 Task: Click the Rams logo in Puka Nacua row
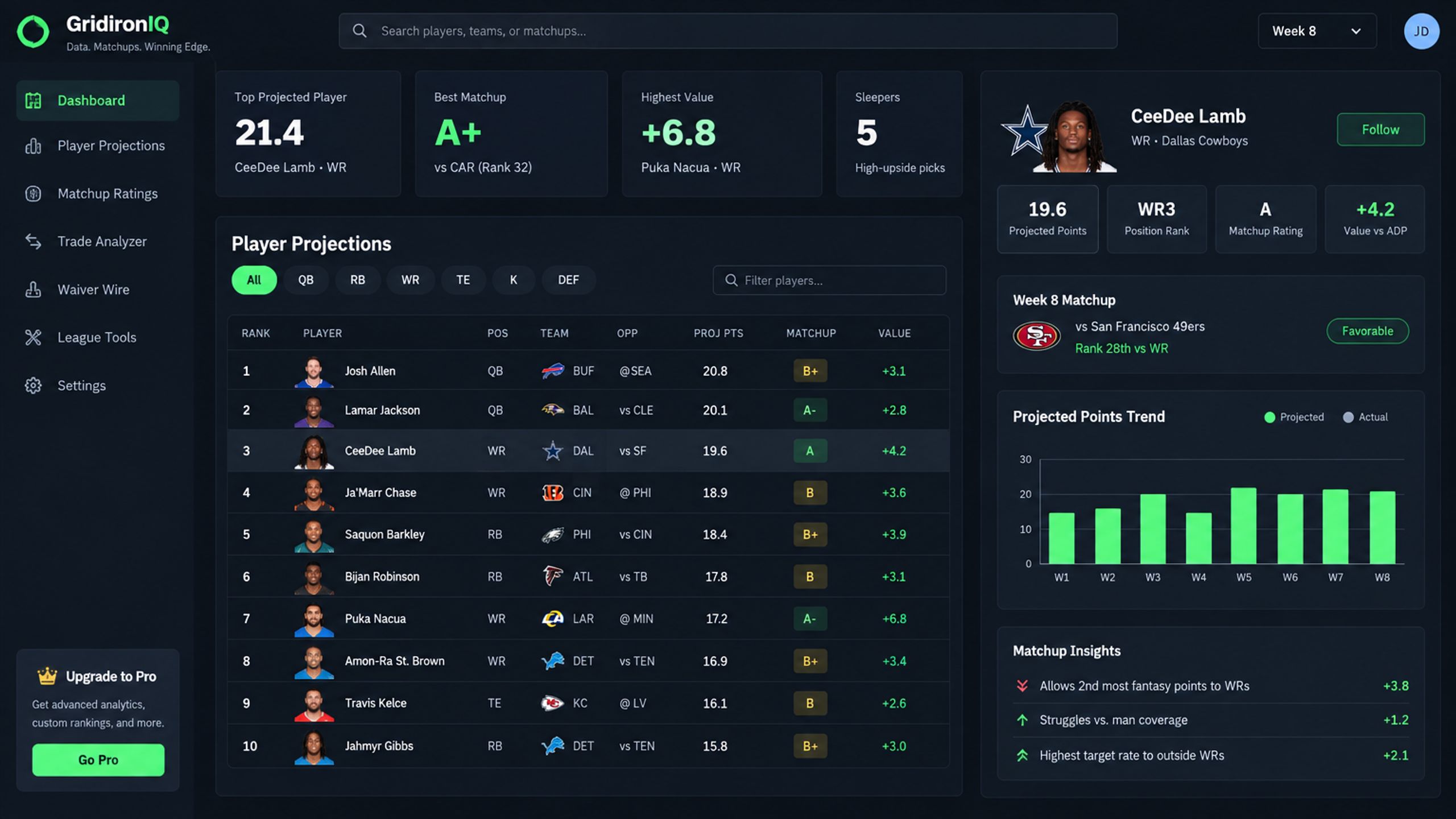point(553,619)
